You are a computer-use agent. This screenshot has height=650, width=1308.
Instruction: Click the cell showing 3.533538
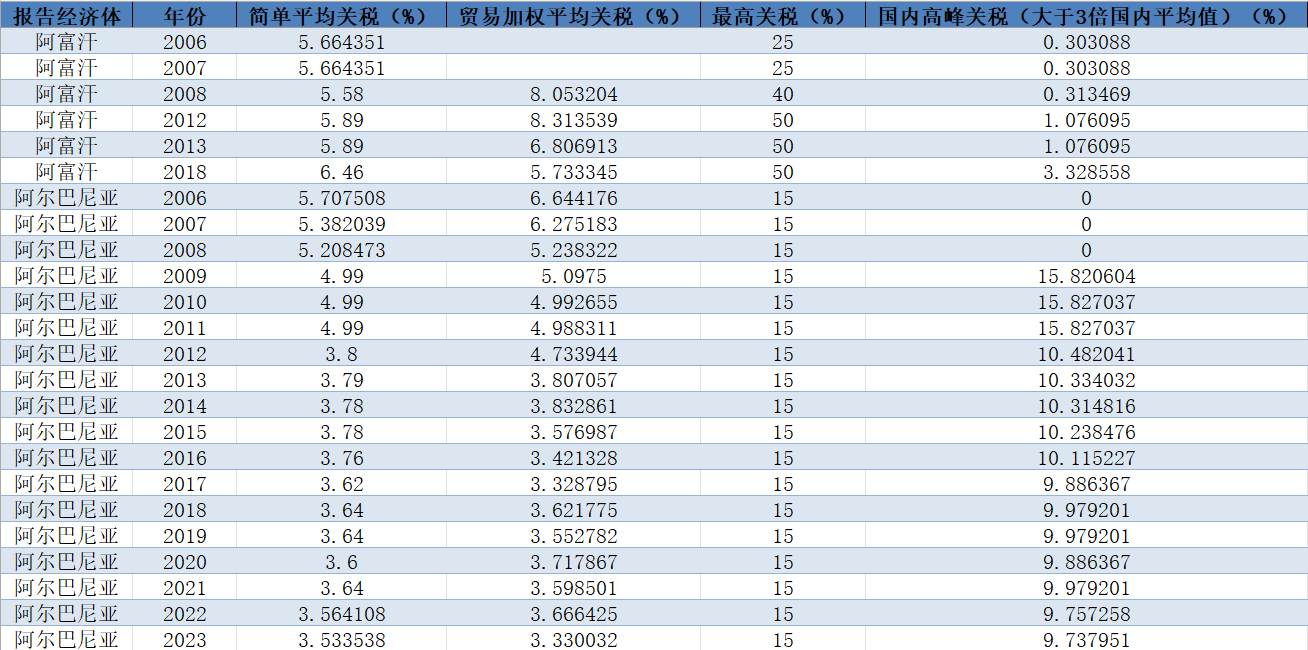click(341, 639)
